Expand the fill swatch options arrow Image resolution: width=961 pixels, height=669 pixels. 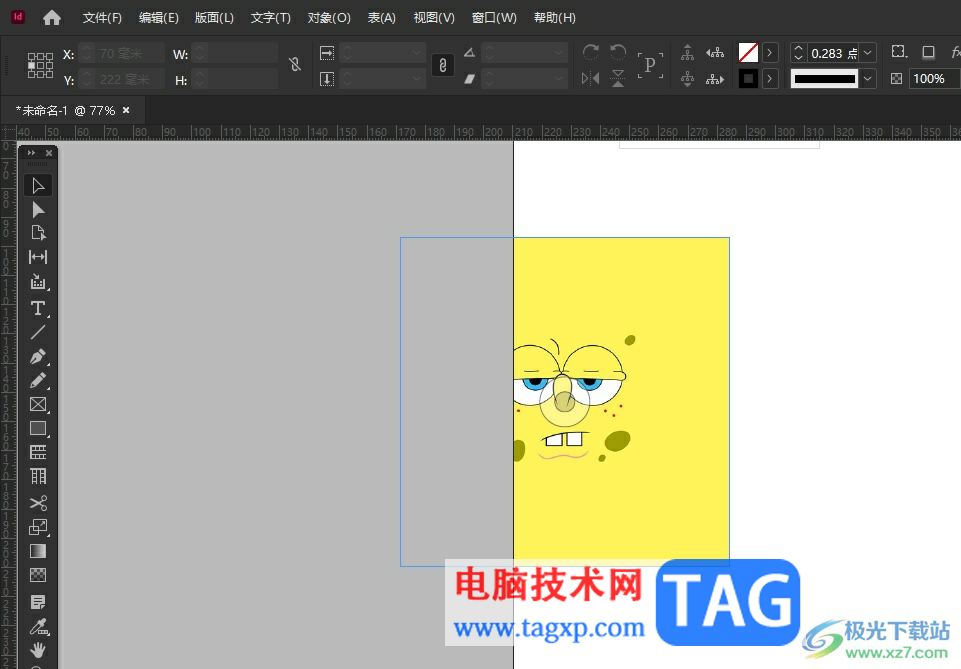(x=770, y=53)
